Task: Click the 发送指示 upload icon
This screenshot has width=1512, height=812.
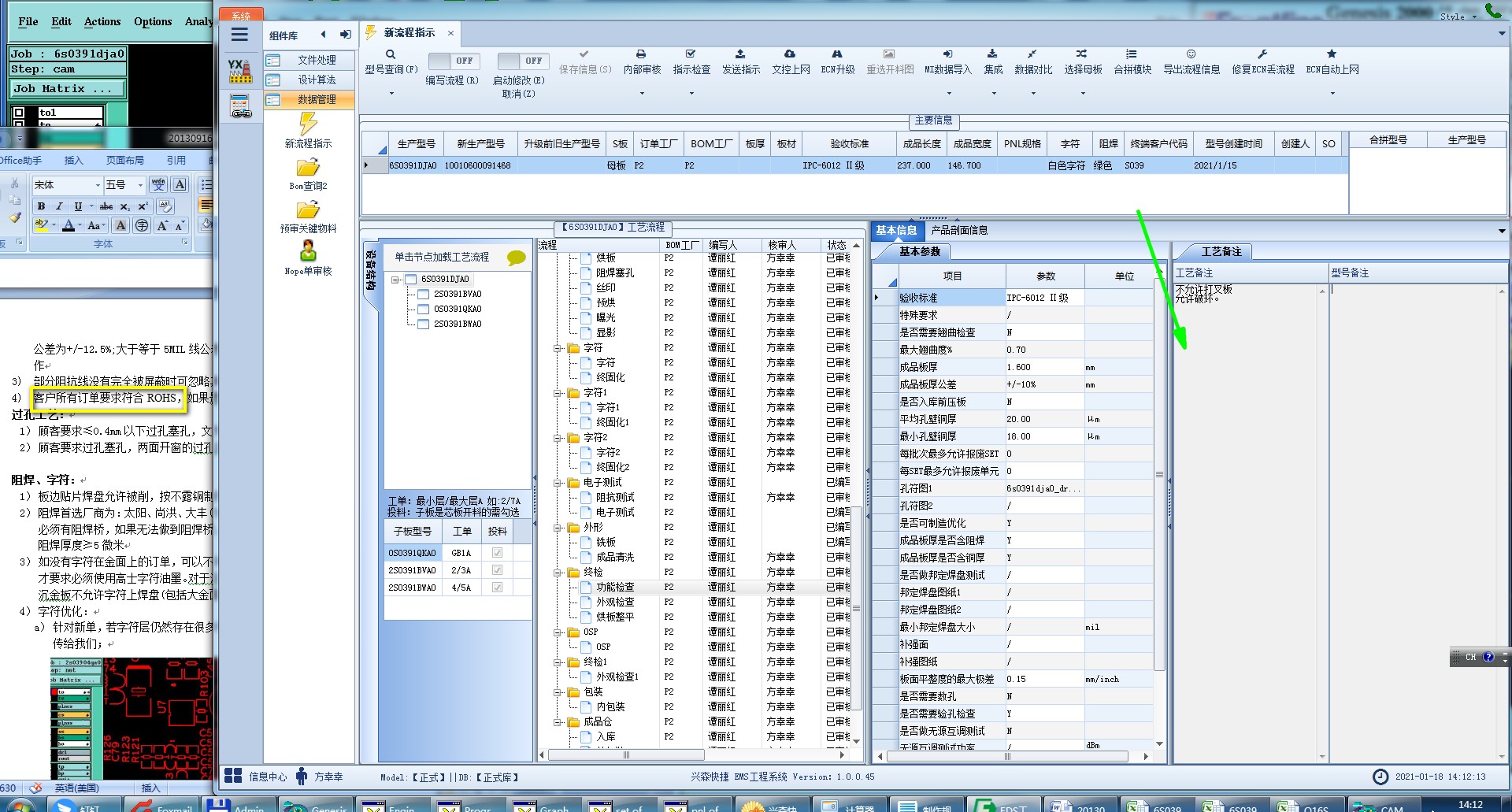Action: tap(740, 54)
